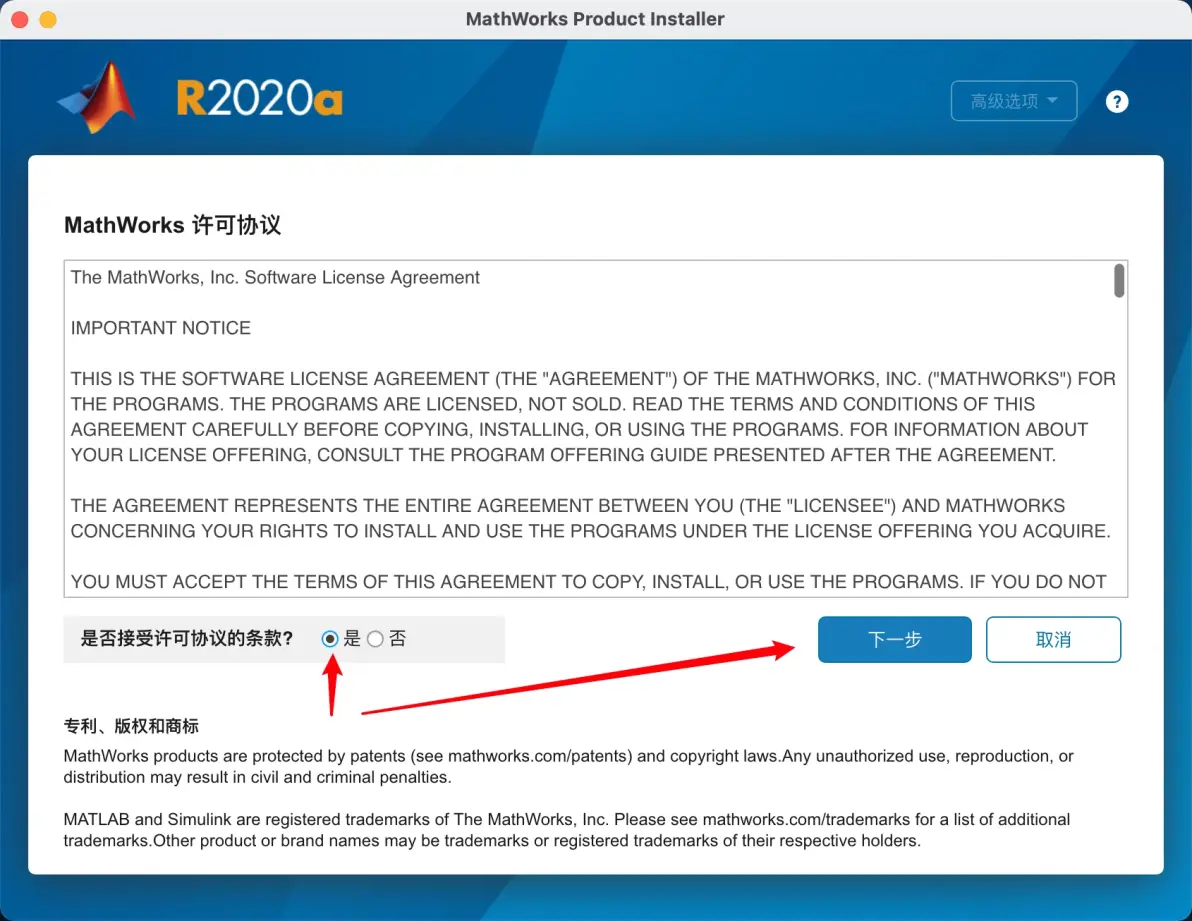Viewport: 1192px width, 921px height.
Task: Close the installer with the red button
Action: (20, 19)
